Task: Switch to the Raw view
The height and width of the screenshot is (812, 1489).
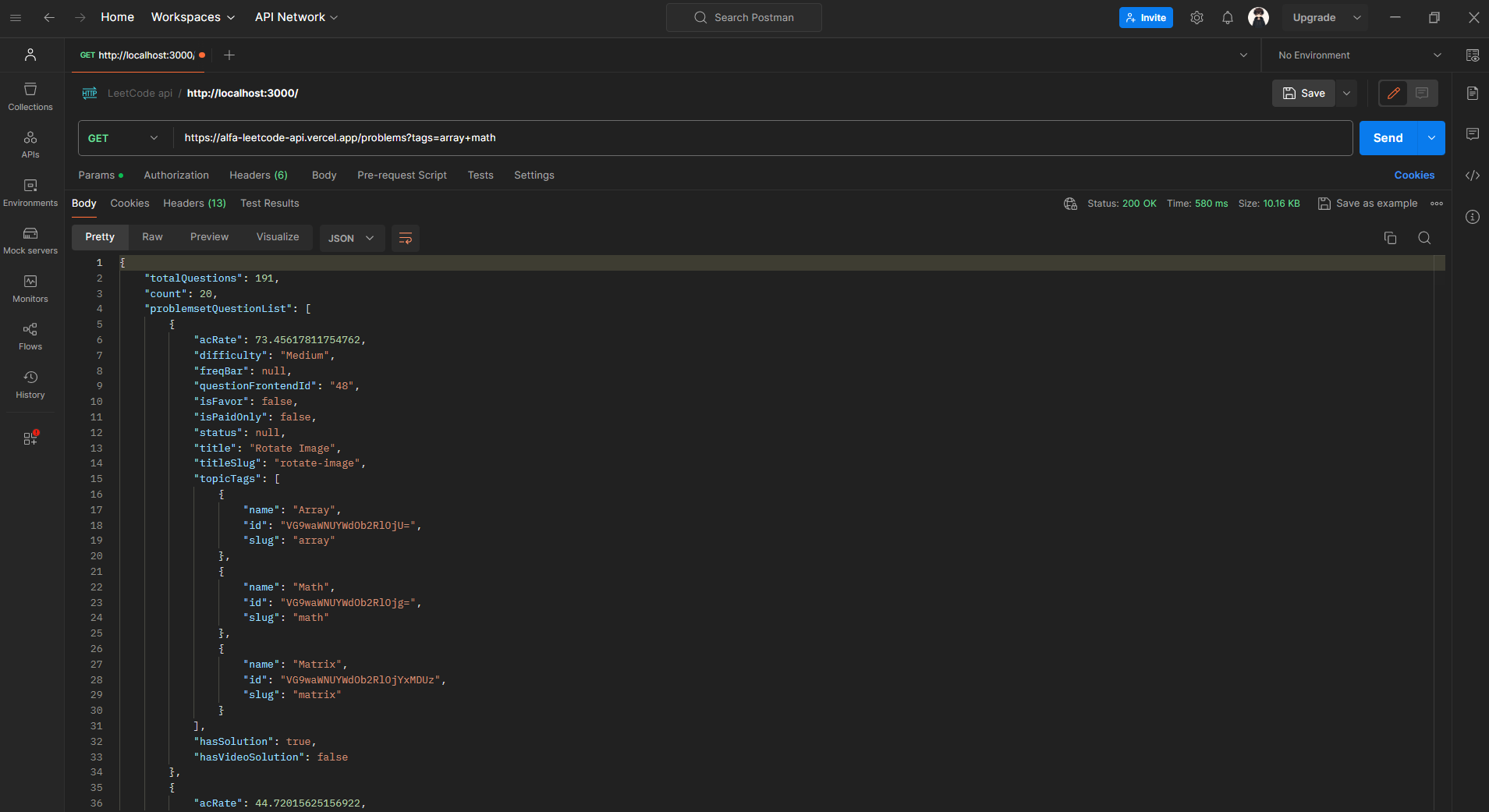Action: [152, 237]
